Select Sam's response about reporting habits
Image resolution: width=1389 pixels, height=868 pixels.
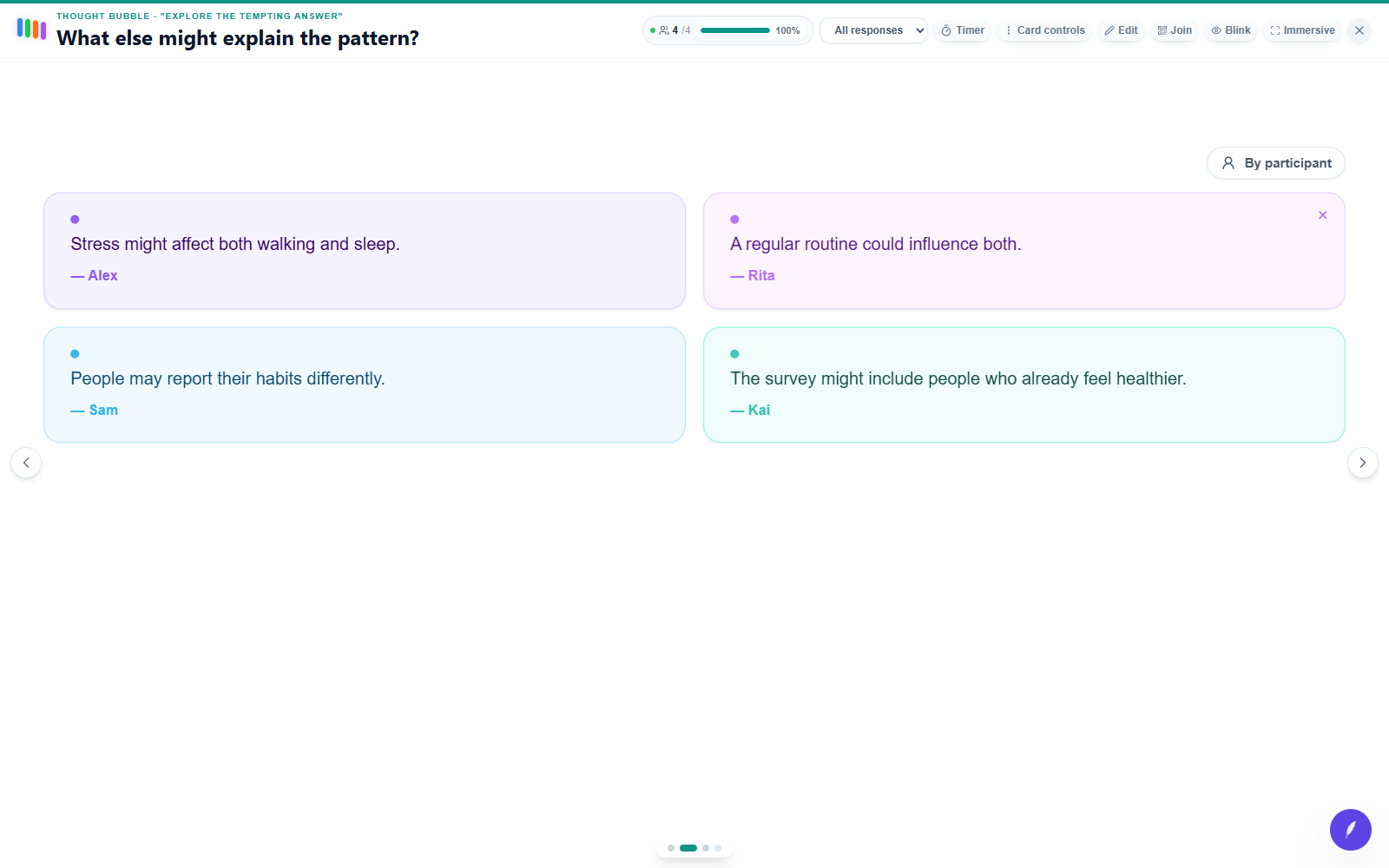click(x=365, y=385)
